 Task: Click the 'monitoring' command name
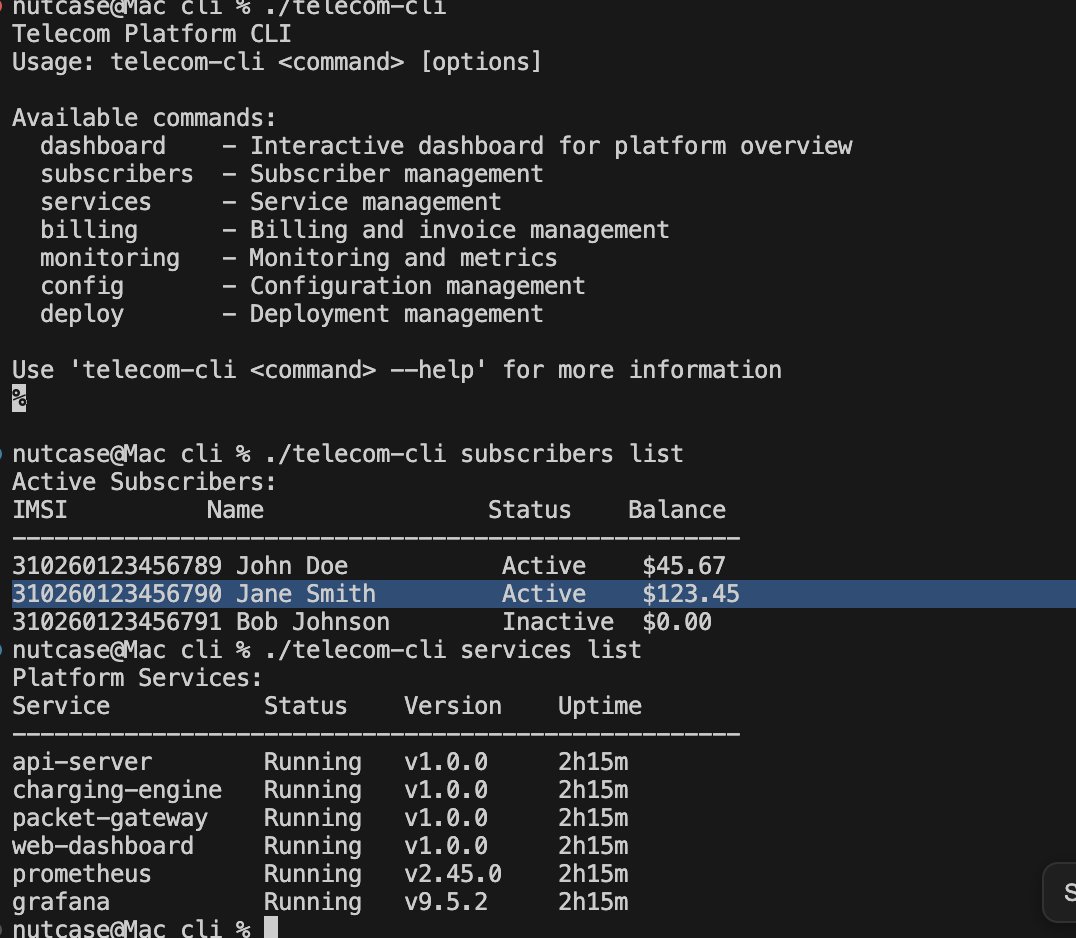coord(110,258)
